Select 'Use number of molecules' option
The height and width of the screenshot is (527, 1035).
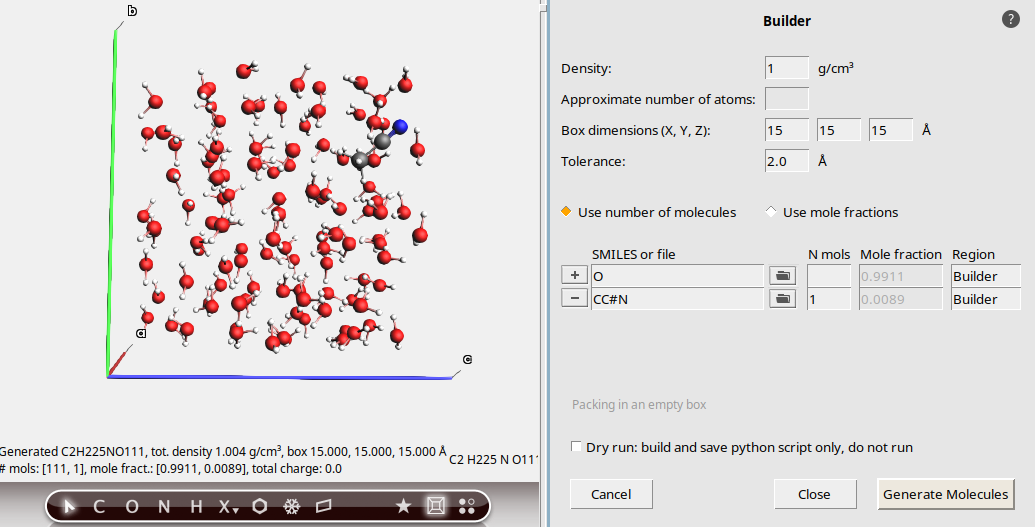point(566,212)
